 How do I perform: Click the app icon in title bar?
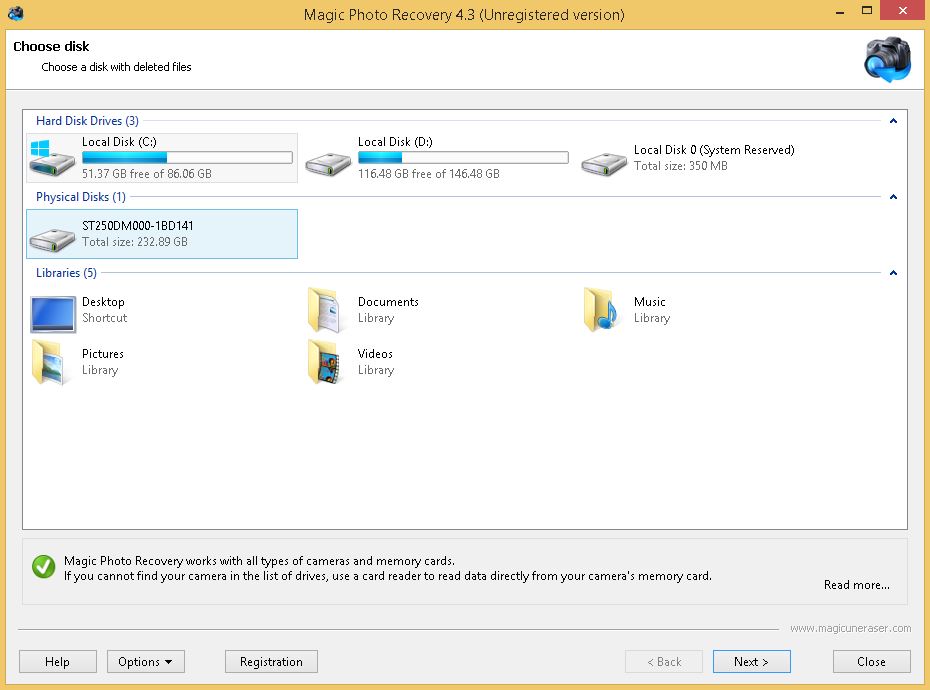(16, 14)
